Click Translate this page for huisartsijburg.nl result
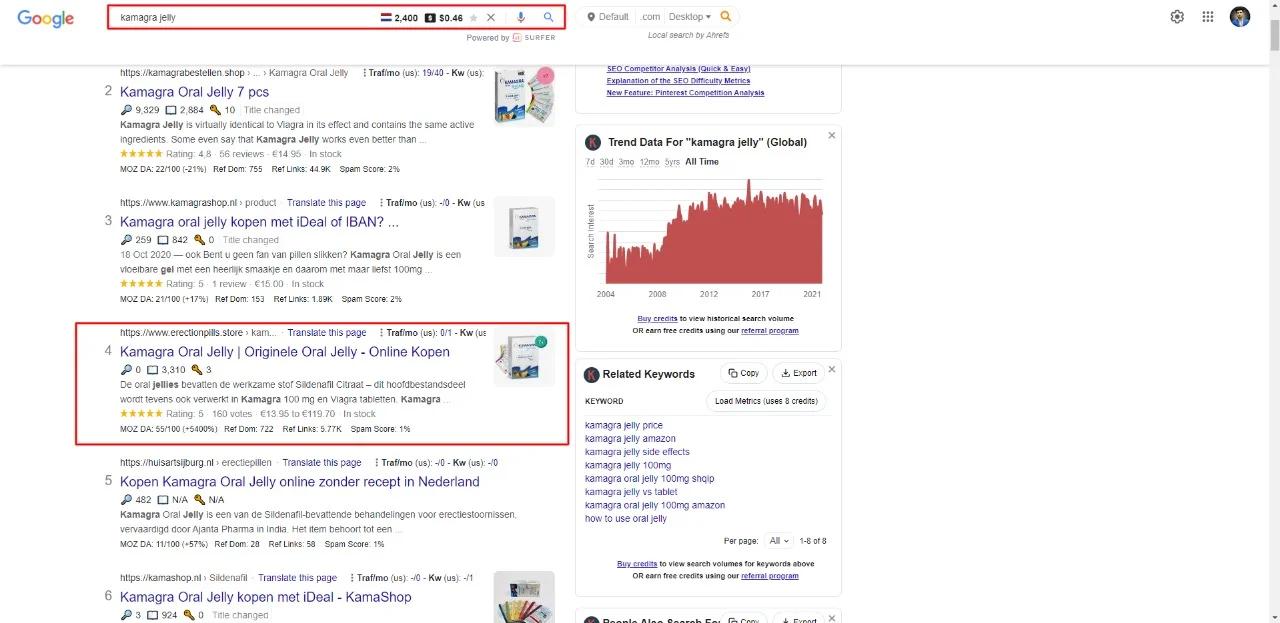 (322, 463)
